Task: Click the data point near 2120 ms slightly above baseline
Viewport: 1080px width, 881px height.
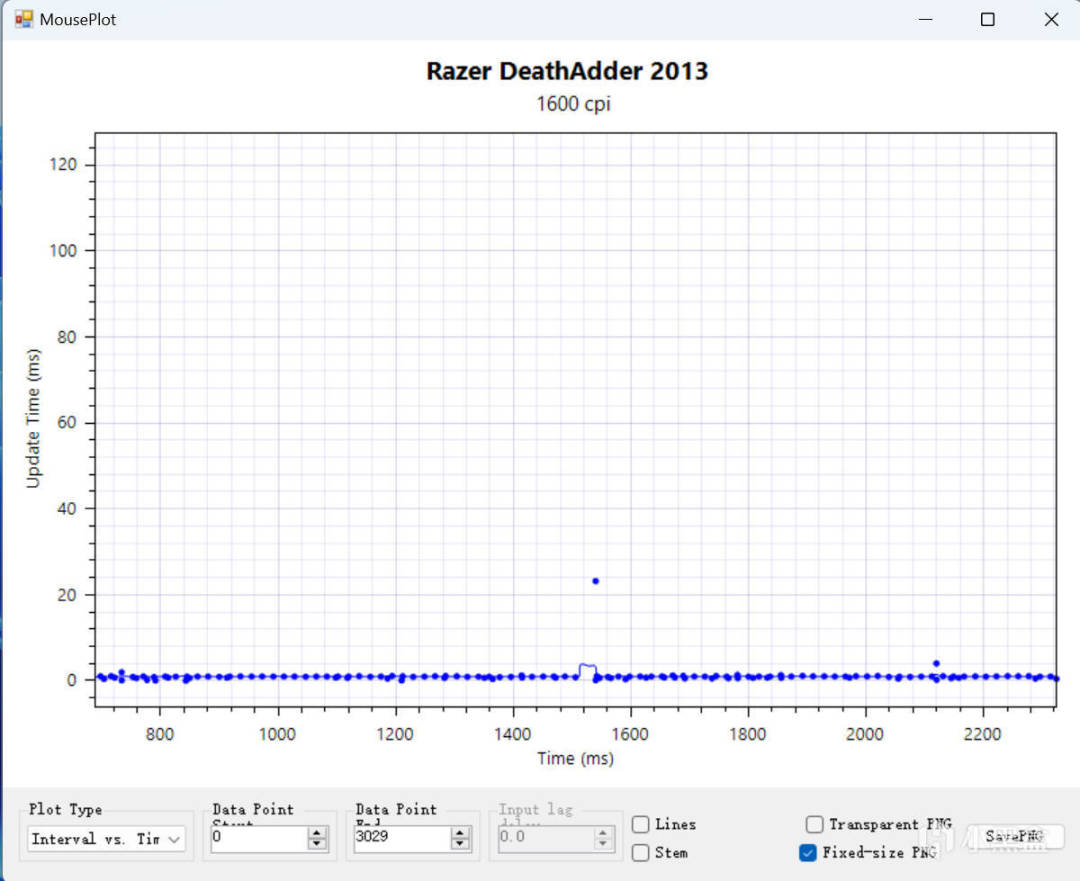Action: (x=936, y=663)
